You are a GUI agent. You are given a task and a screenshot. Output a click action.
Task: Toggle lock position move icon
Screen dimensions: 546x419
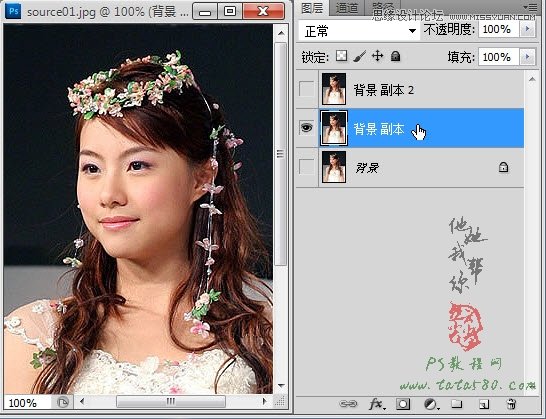pos(377,56)
